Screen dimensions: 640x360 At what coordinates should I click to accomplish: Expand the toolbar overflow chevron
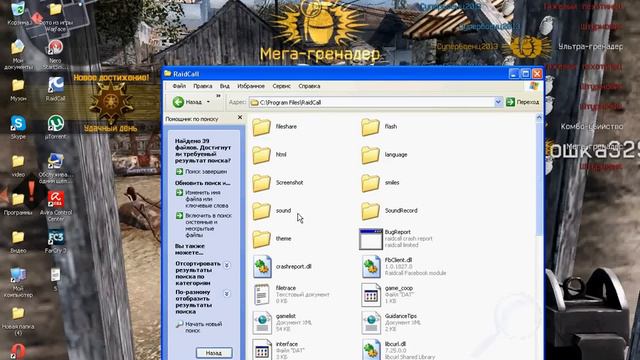coord(218,96)
